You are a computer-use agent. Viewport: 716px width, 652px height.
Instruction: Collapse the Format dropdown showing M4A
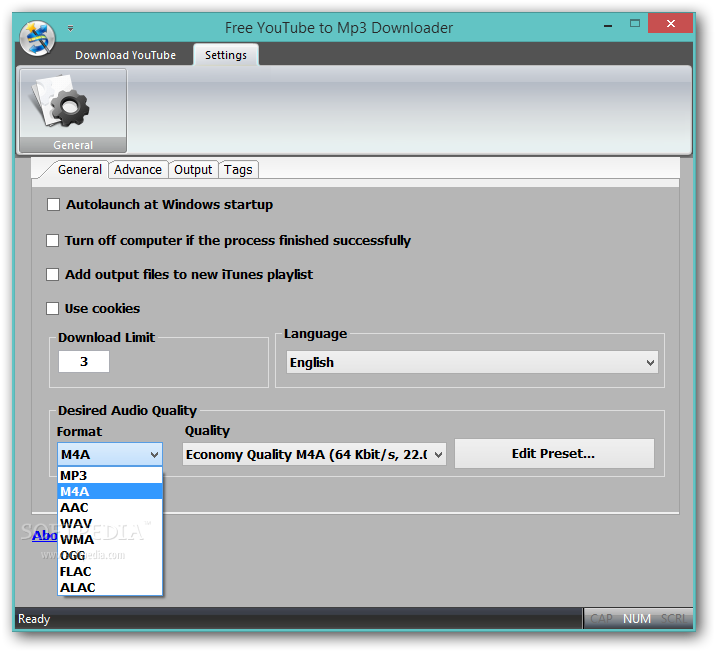pos(110,454)
